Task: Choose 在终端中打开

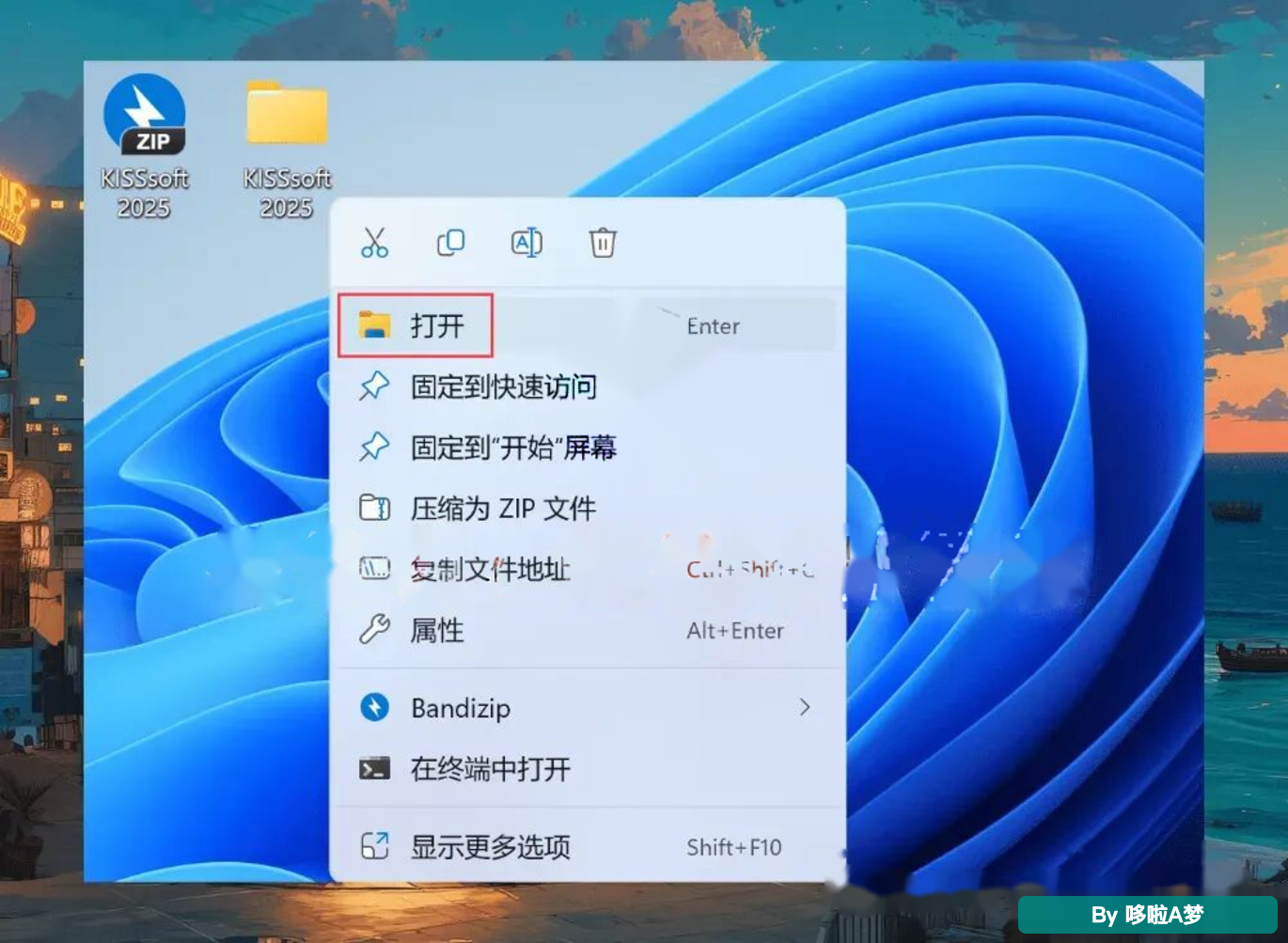Action: (x=587, y=769)
